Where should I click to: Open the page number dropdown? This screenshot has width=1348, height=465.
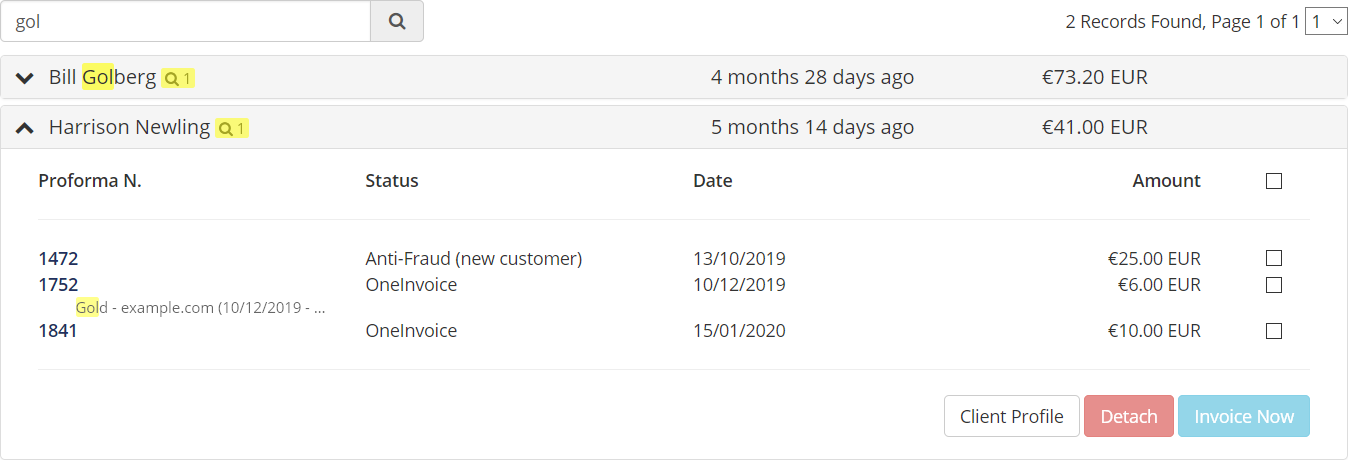click(x=1326, y=21)
